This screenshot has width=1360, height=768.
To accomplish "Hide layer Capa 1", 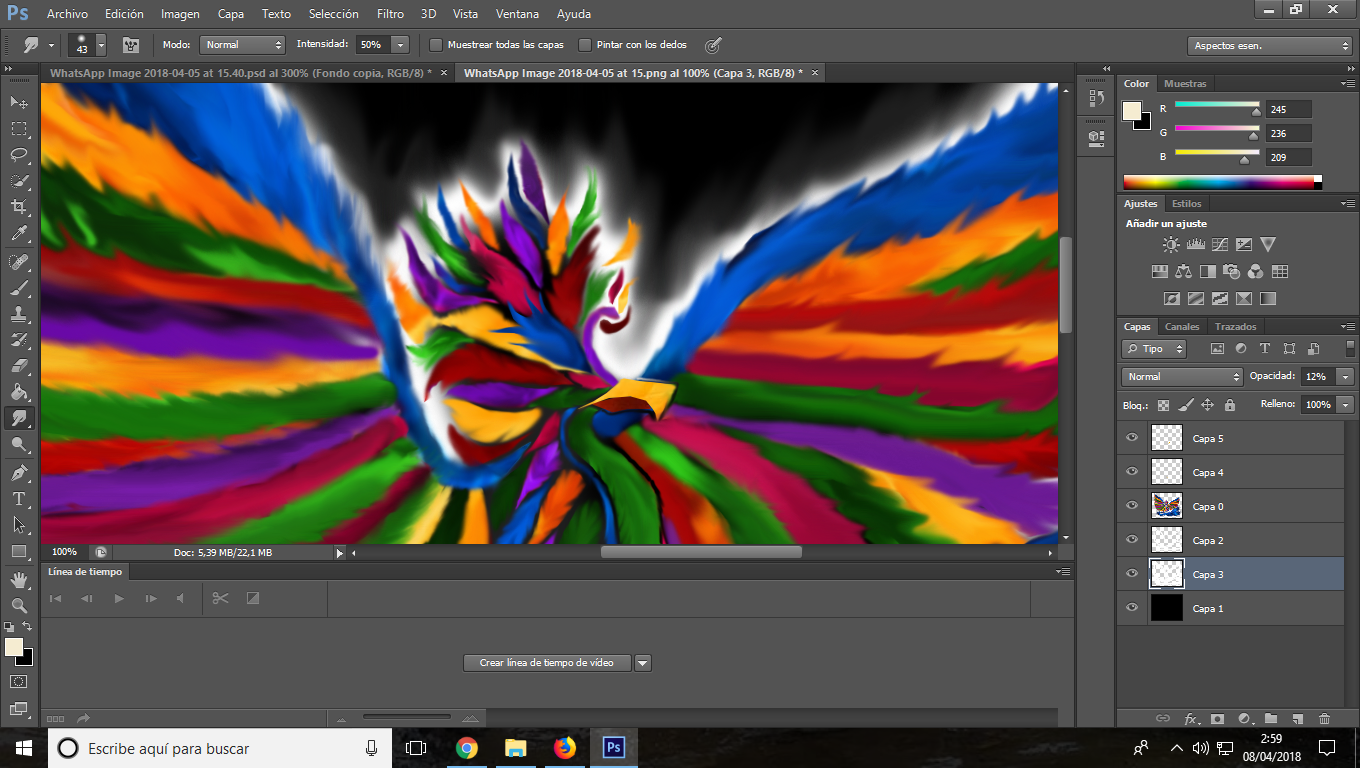I will (1132, 608).
